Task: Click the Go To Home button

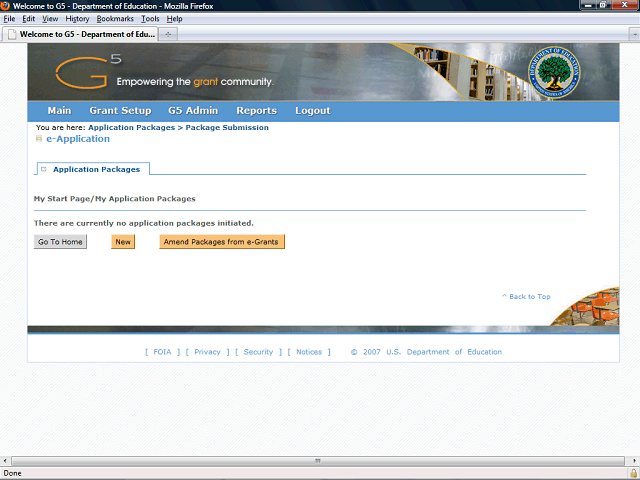Action: [x=60, y=242]
